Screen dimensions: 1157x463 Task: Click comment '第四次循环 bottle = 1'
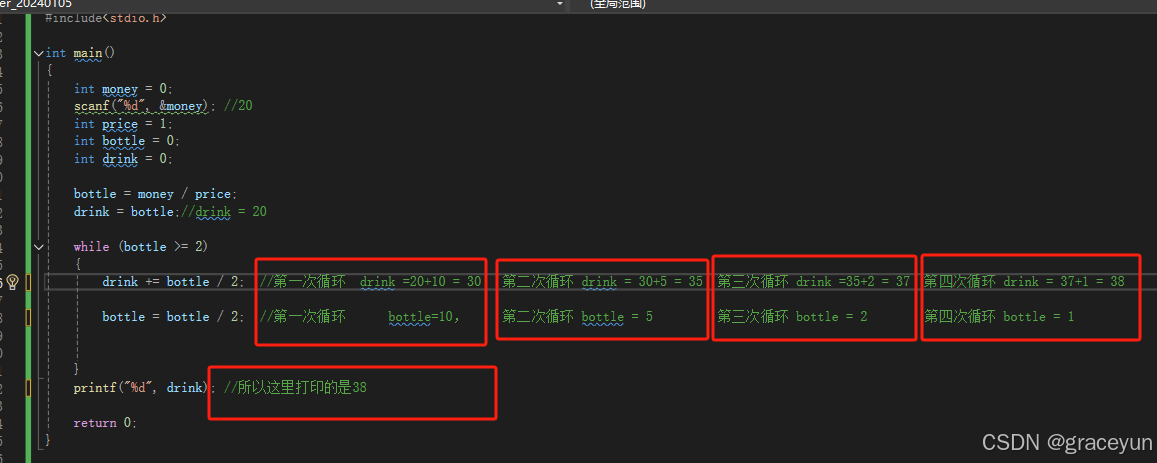pos(999,316)
